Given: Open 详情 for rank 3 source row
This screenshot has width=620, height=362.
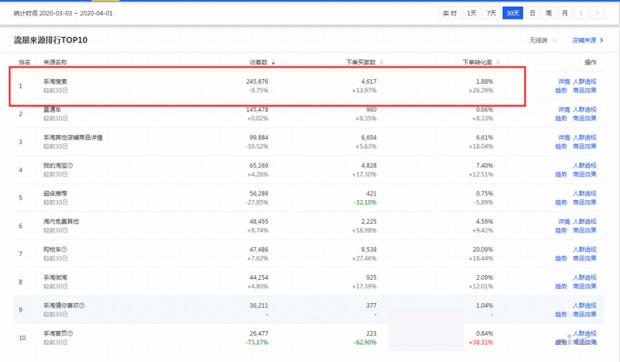Looking at the screenshot, I should (x=564, y=138).
